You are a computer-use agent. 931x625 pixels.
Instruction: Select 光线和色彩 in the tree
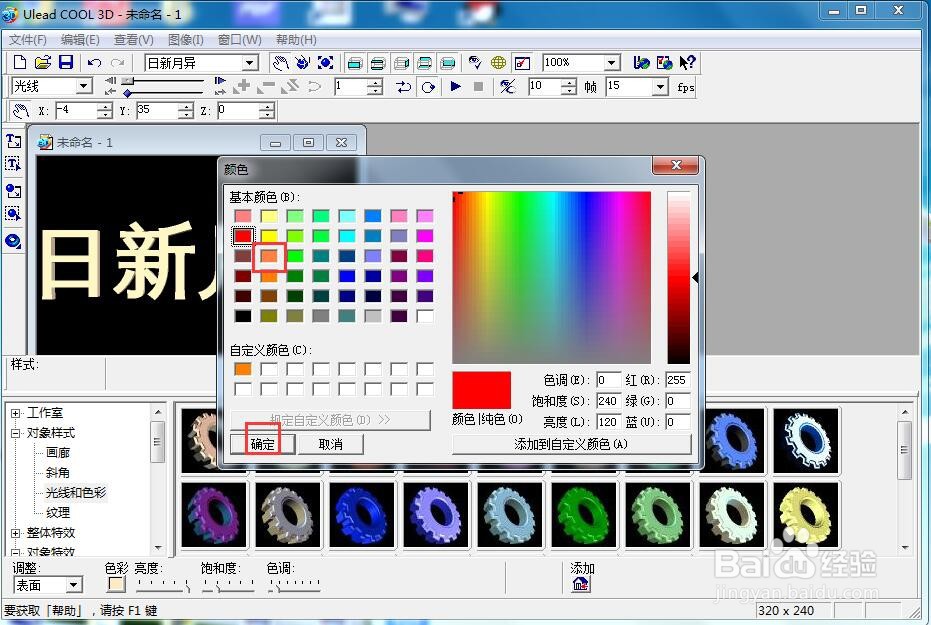[76, 493]
